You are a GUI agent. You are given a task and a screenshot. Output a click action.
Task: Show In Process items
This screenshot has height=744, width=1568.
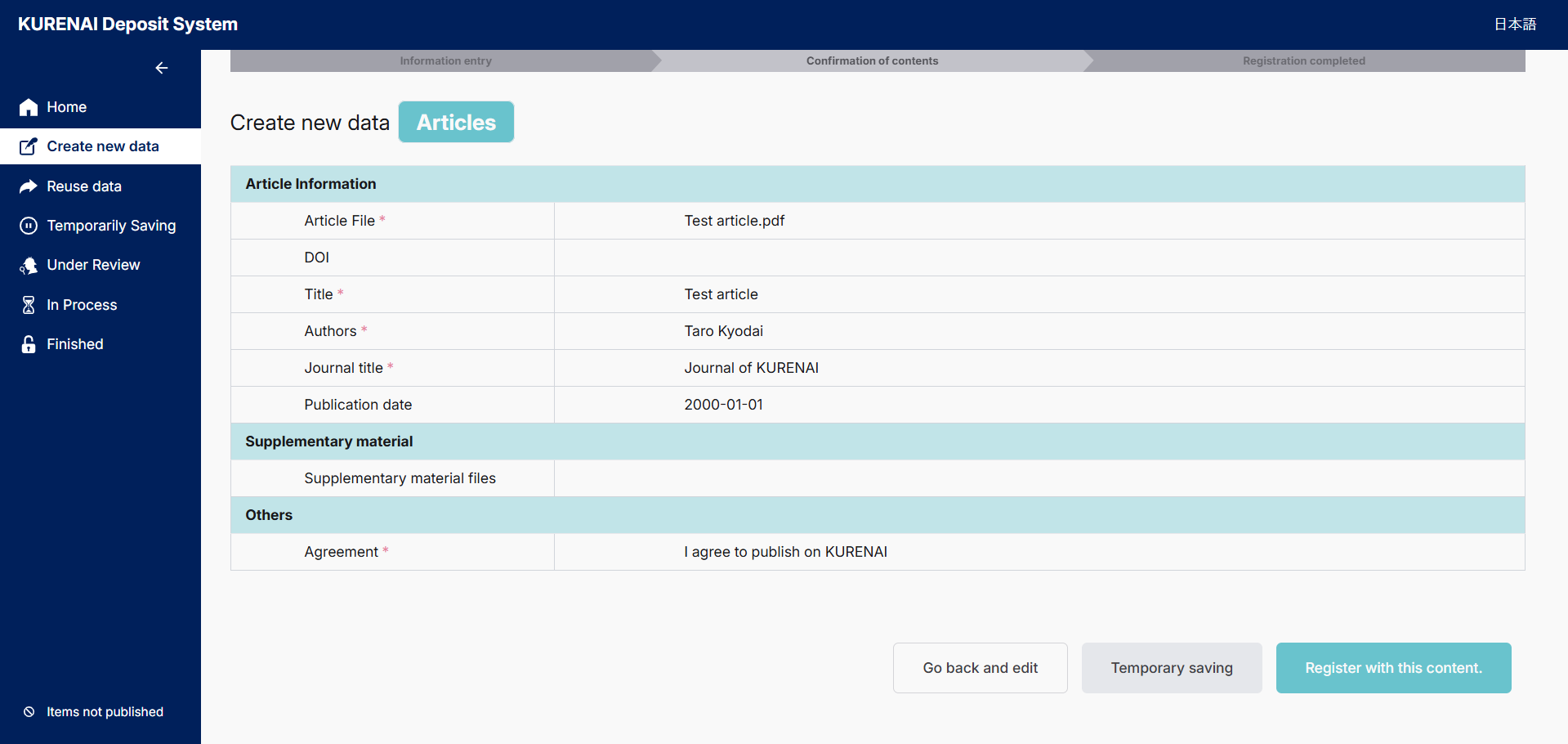101,305
